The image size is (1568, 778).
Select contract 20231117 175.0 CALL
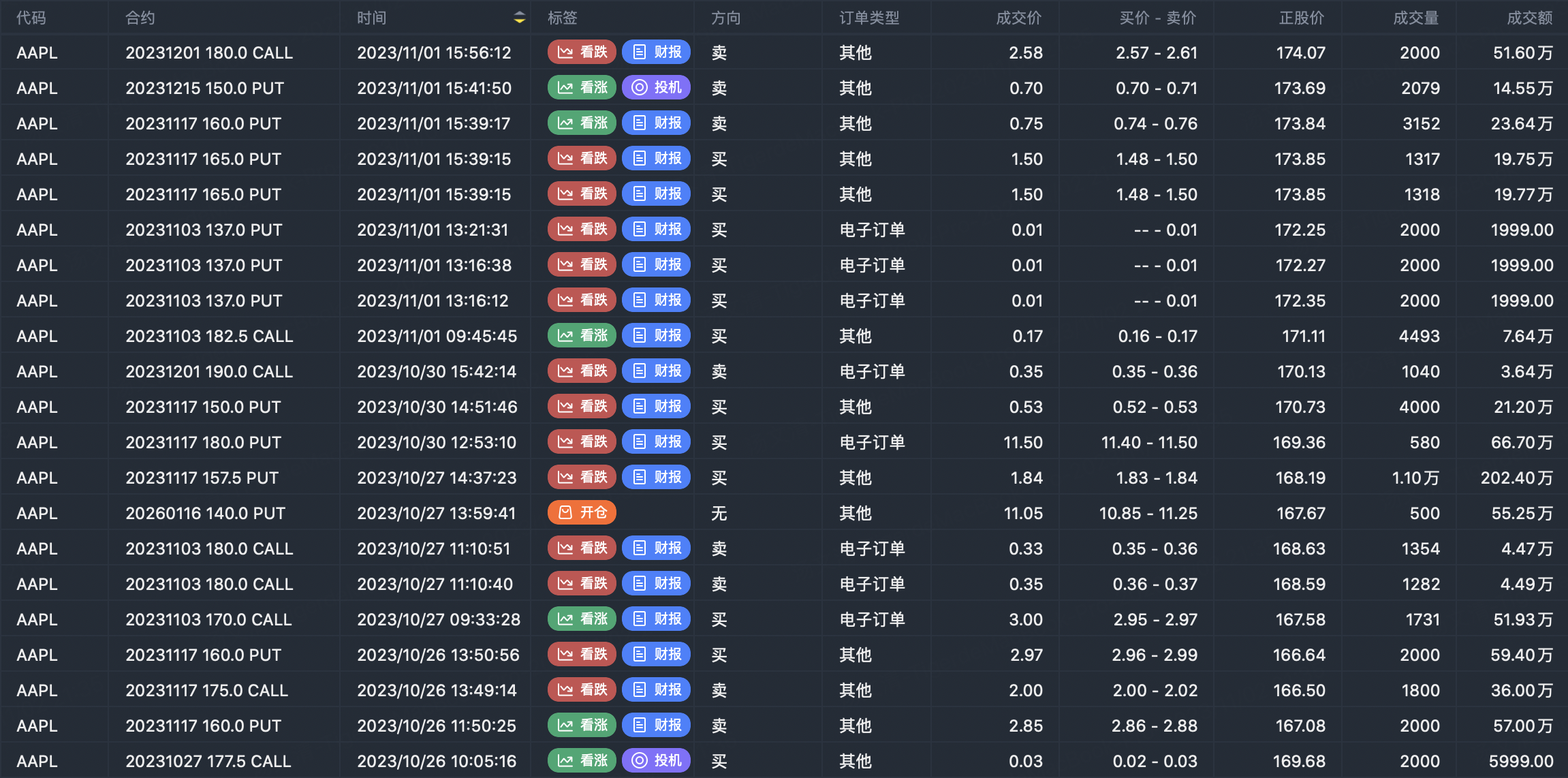[x=207, y=690]
